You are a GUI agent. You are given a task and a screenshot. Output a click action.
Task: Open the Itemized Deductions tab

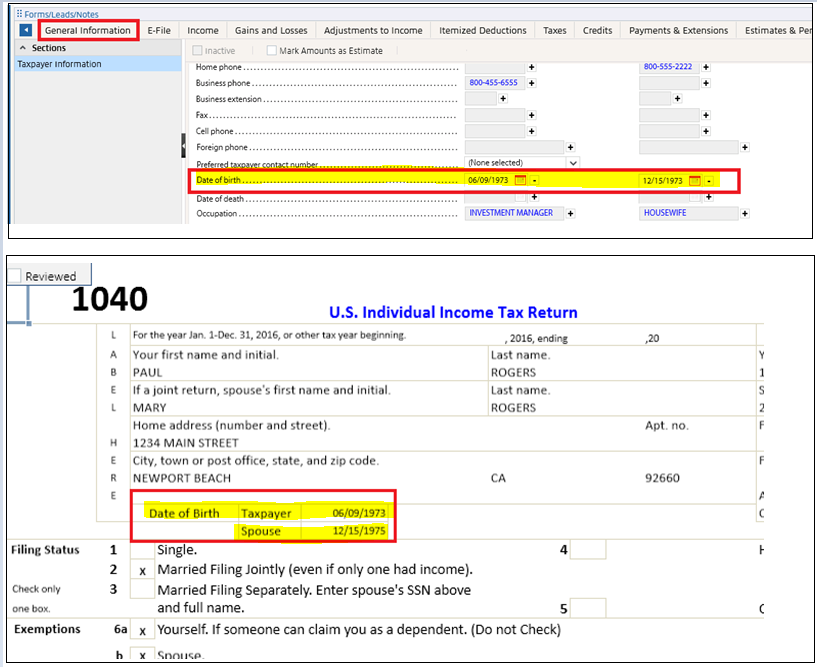coord(482,31)
